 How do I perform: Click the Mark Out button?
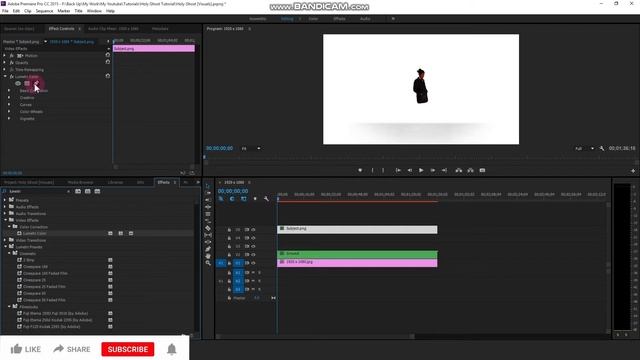tap(383, 170)
